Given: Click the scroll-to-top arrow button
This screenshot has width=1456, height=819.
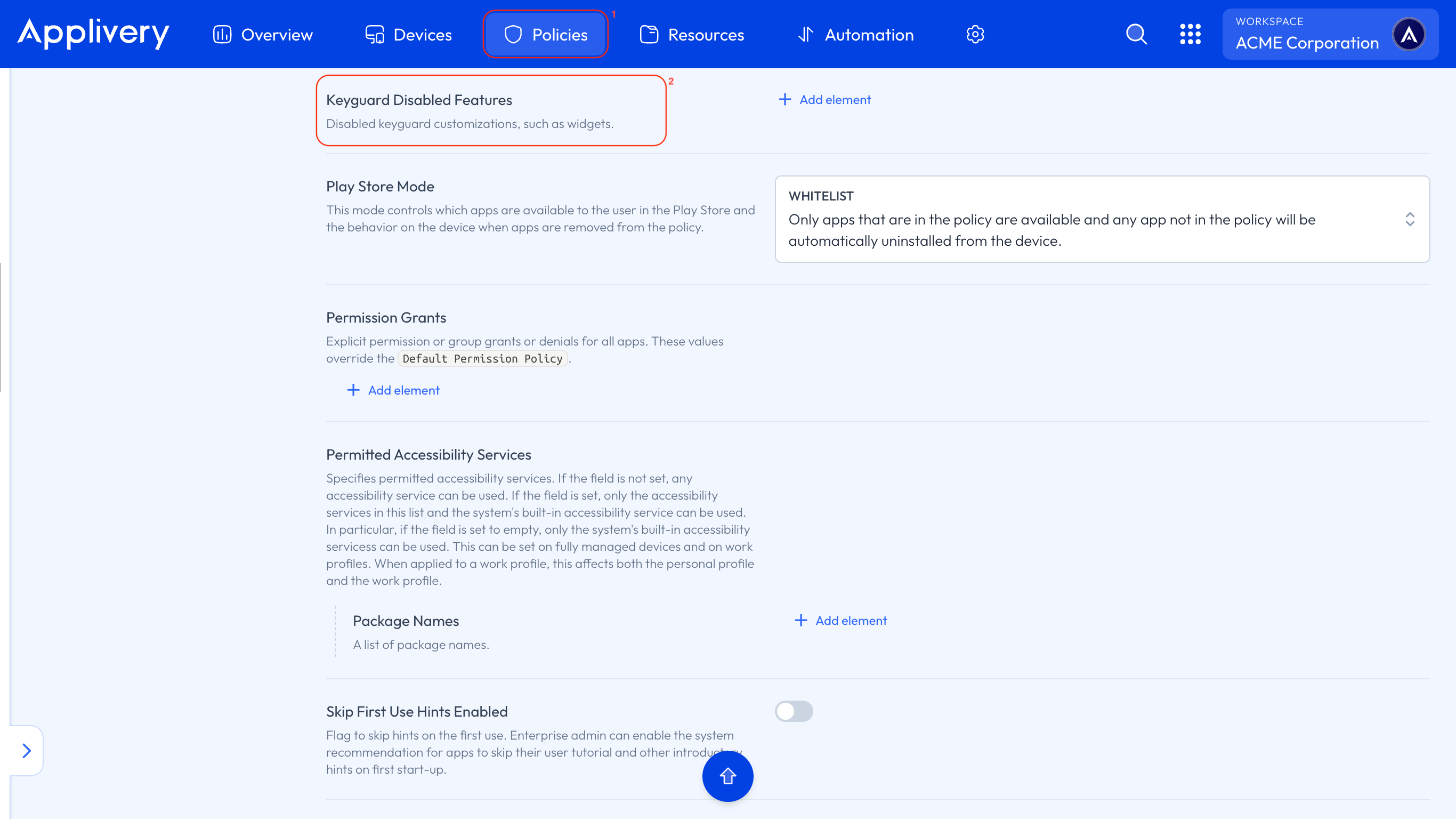Looking at the screenshot, I should [x=727, y=776].
